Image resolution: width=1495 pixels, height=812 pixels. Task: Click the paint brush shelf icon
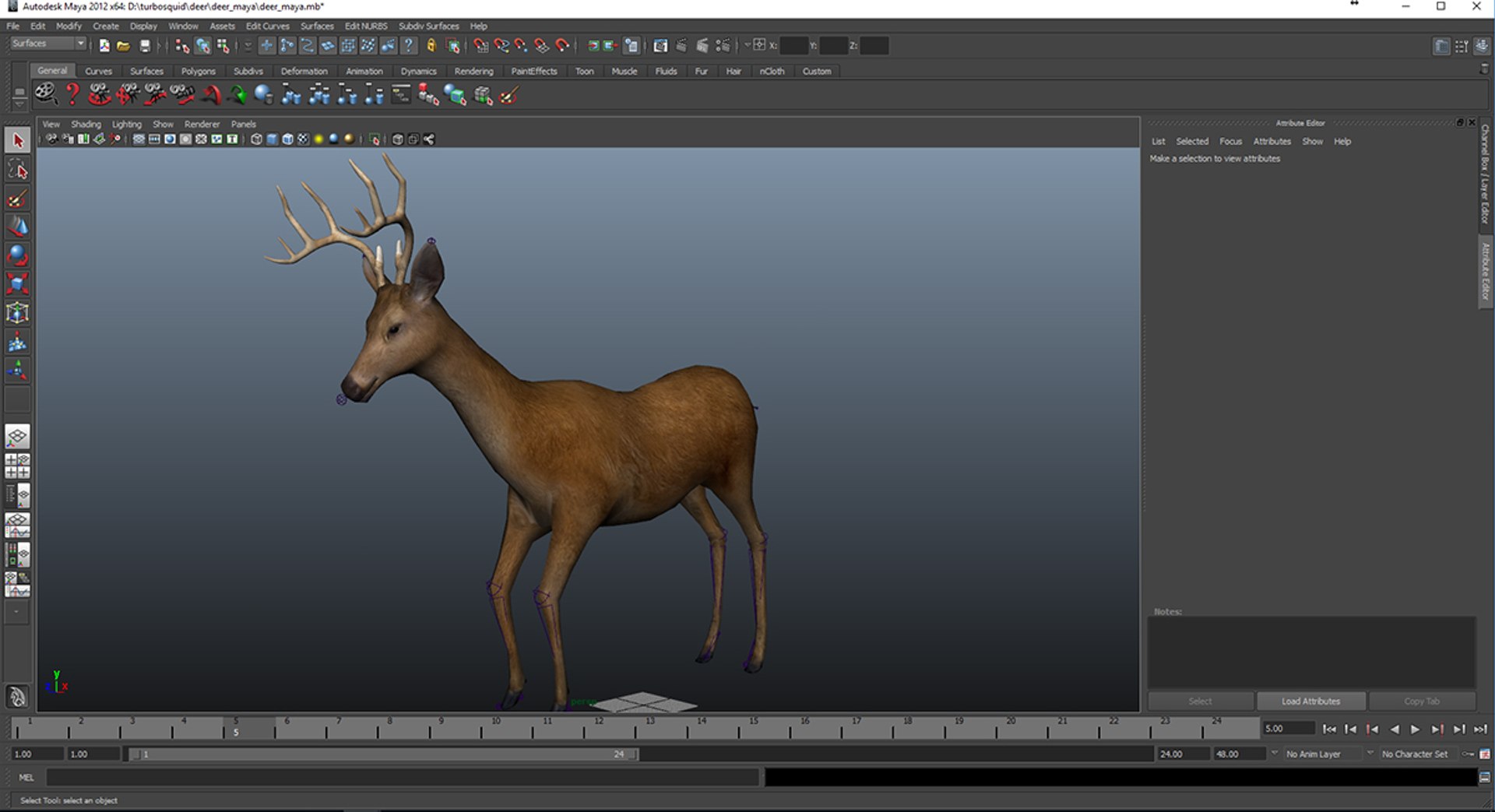pyautogui.click(x=509, y=95)
